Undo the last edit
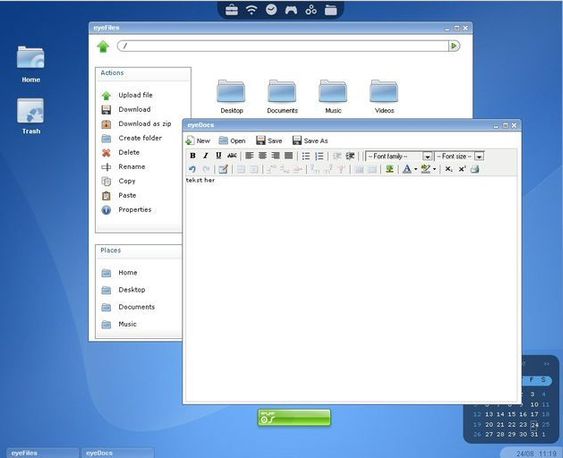The image size is (563, 458). 192,169
